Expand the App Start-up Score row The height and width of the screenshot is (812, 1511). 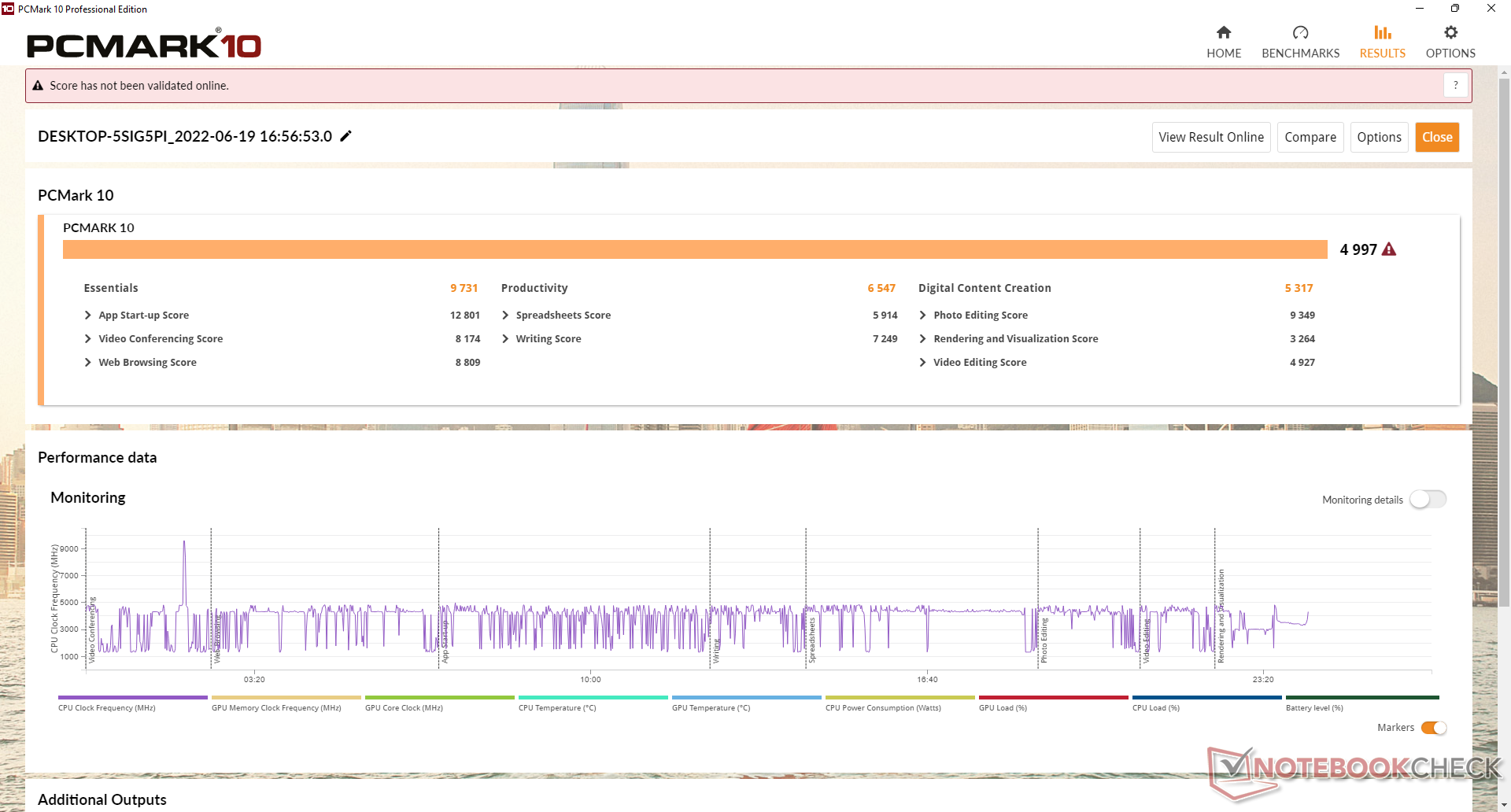pyautogui.click(x=87, y=316)
